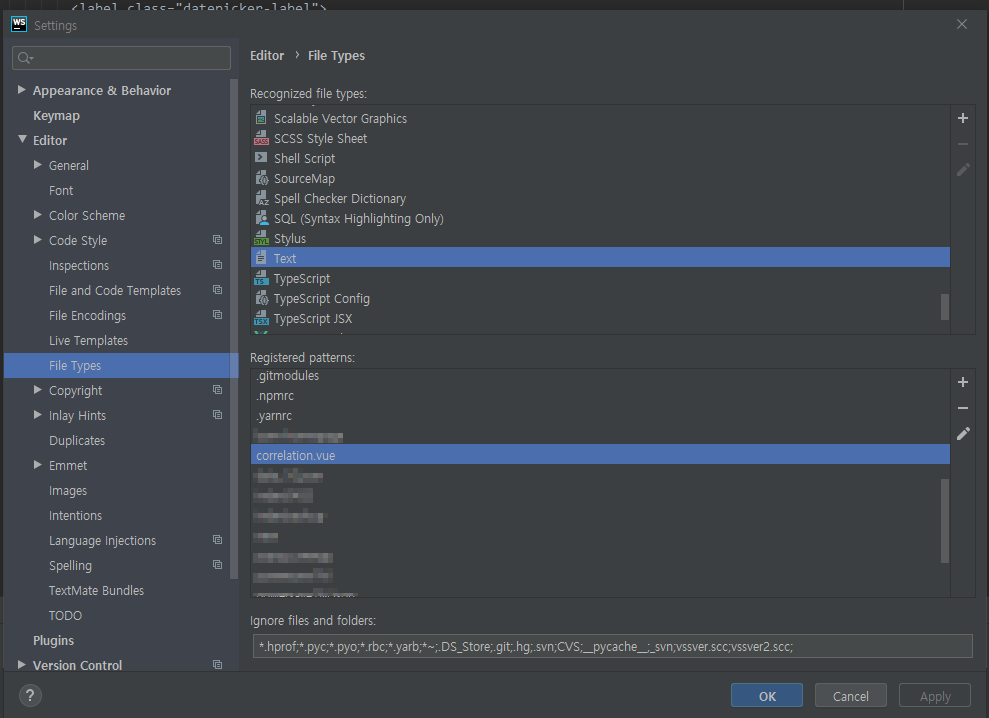Click project-level icon beside Language Injections
989x718 pixels.
tap(218, 540)
